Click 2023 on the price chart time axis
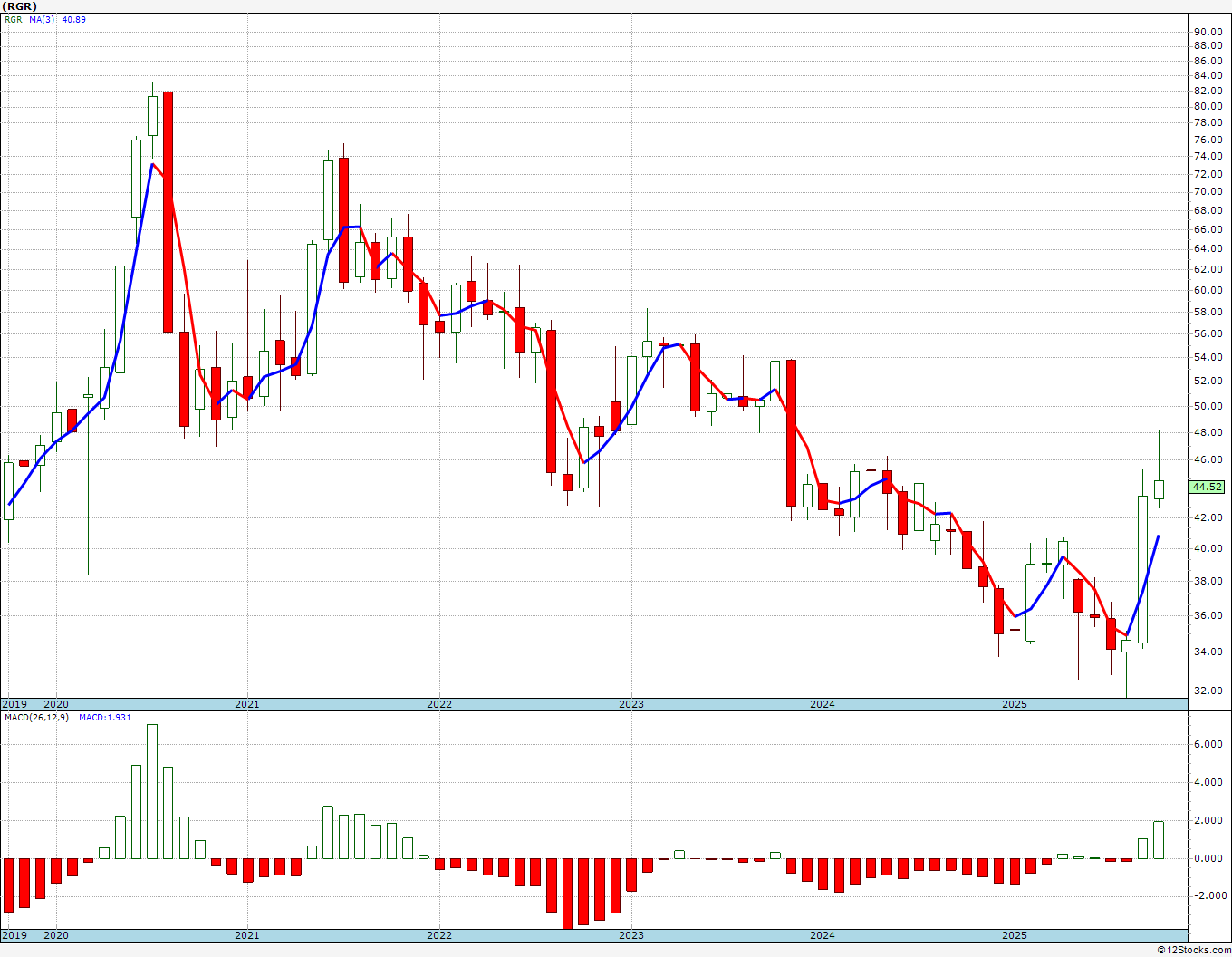Screen dimensions: 1232x957 [x=631, y=704]
